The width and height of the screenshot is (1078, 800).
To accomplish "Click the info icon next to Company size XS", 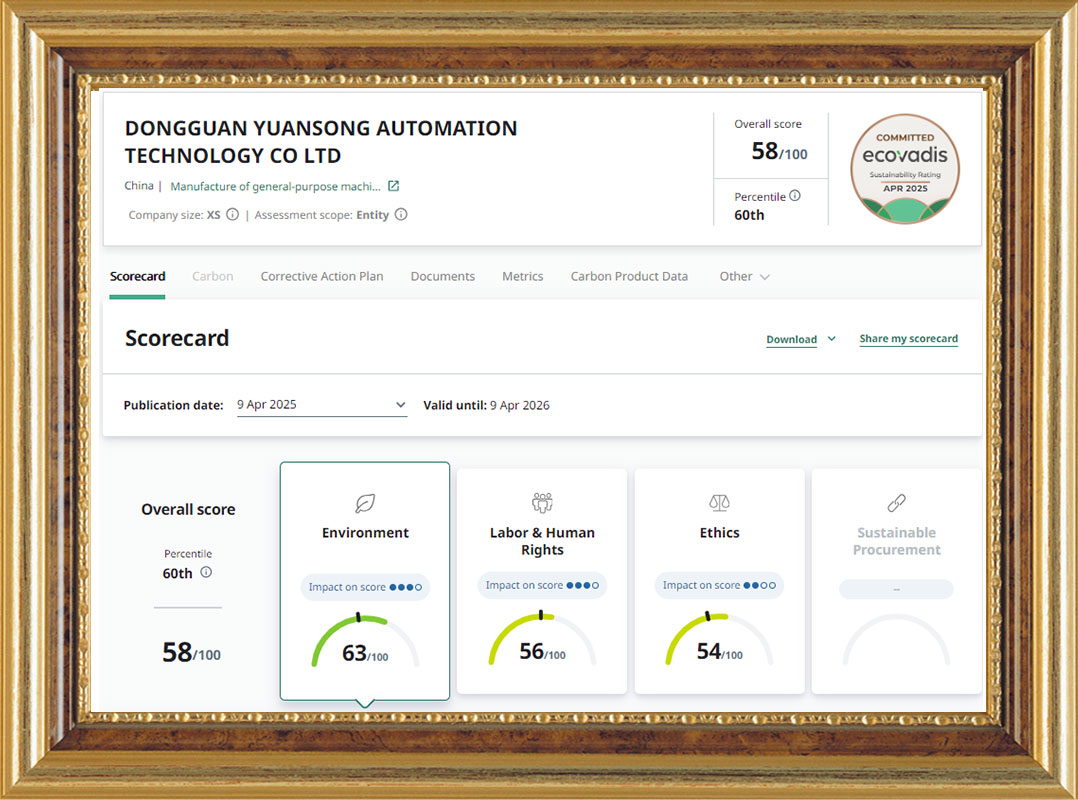I will pos(232,214).
